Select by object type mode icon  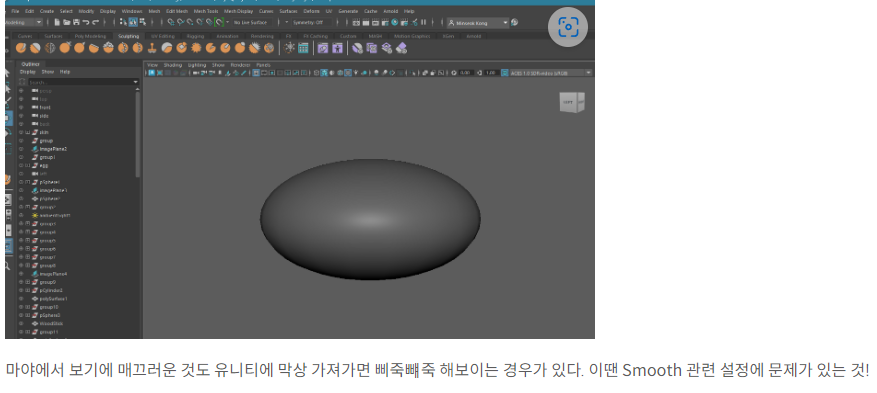133,22
